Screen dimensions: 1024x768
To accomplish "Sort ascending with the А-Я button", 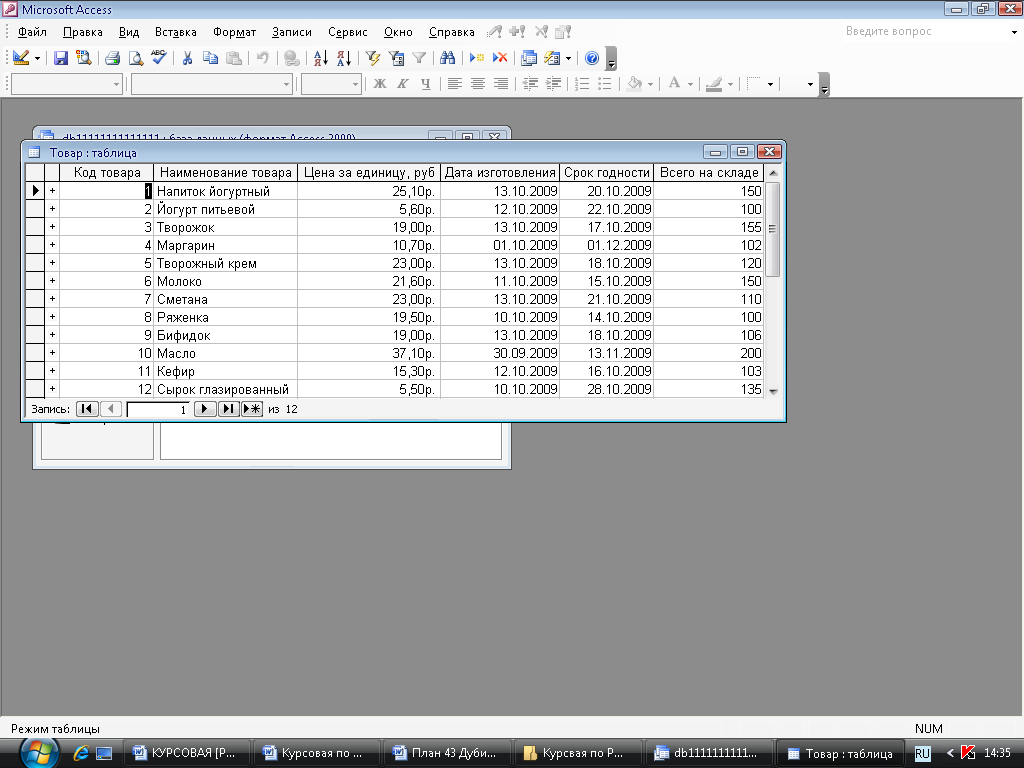I will 320,58.
